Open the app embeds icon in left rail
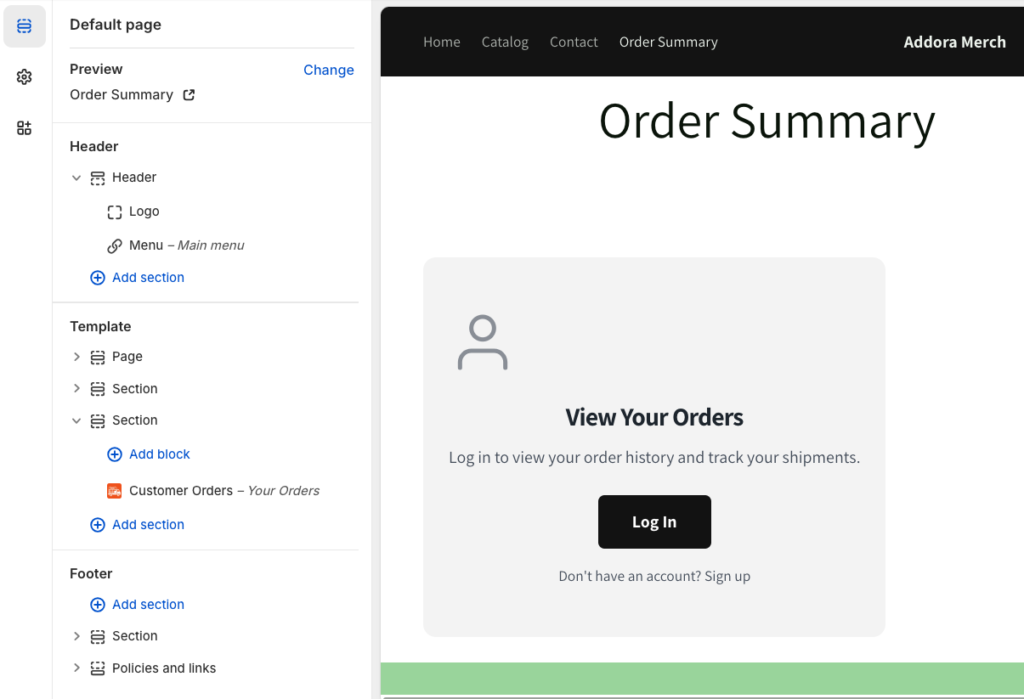This screenshot has height=699, width=1024. tap(25, 128)
